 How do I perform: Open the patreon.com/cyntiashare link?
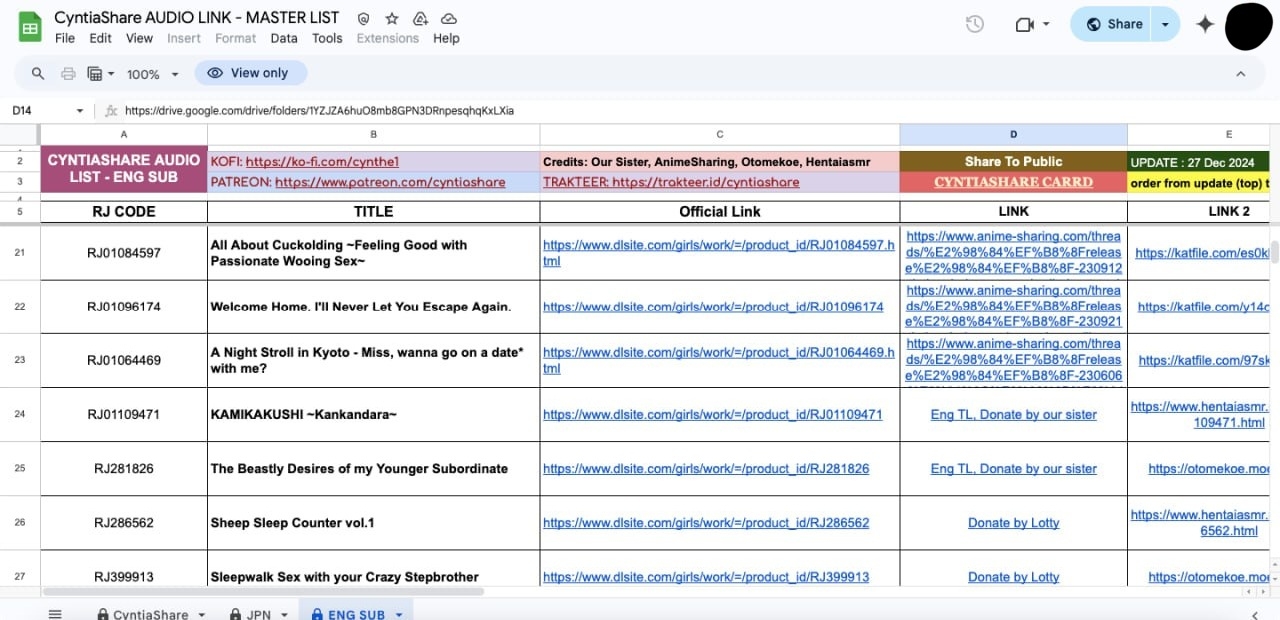[x=390, y=182]
